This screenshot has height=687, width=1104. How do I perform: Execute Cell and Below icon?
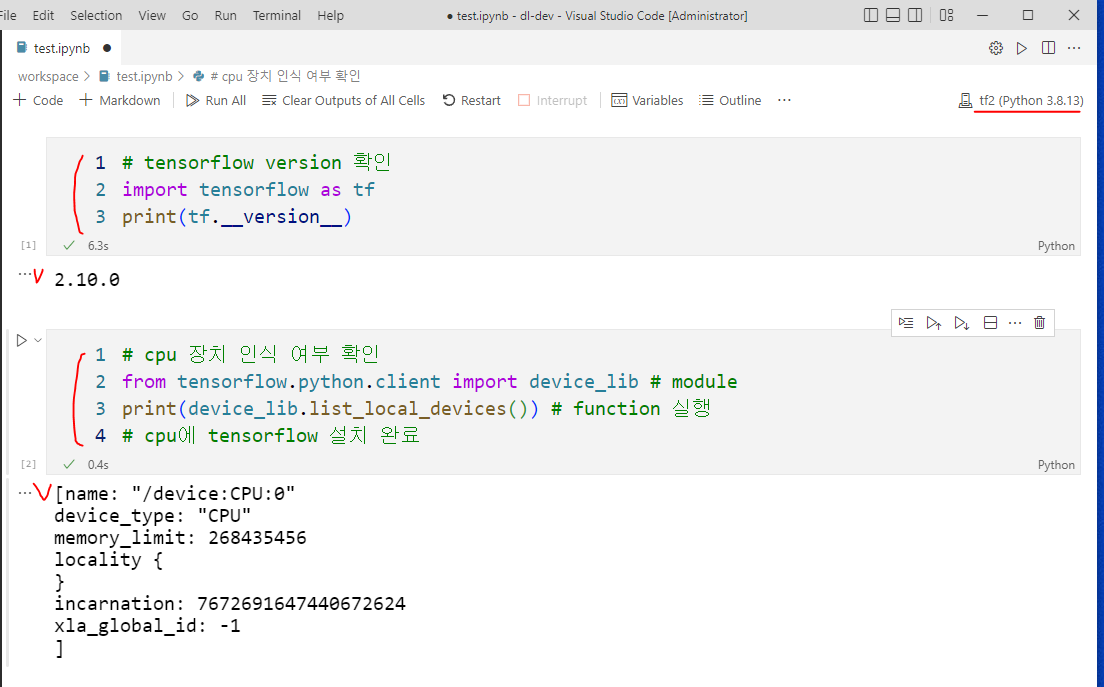coord(962,323)
